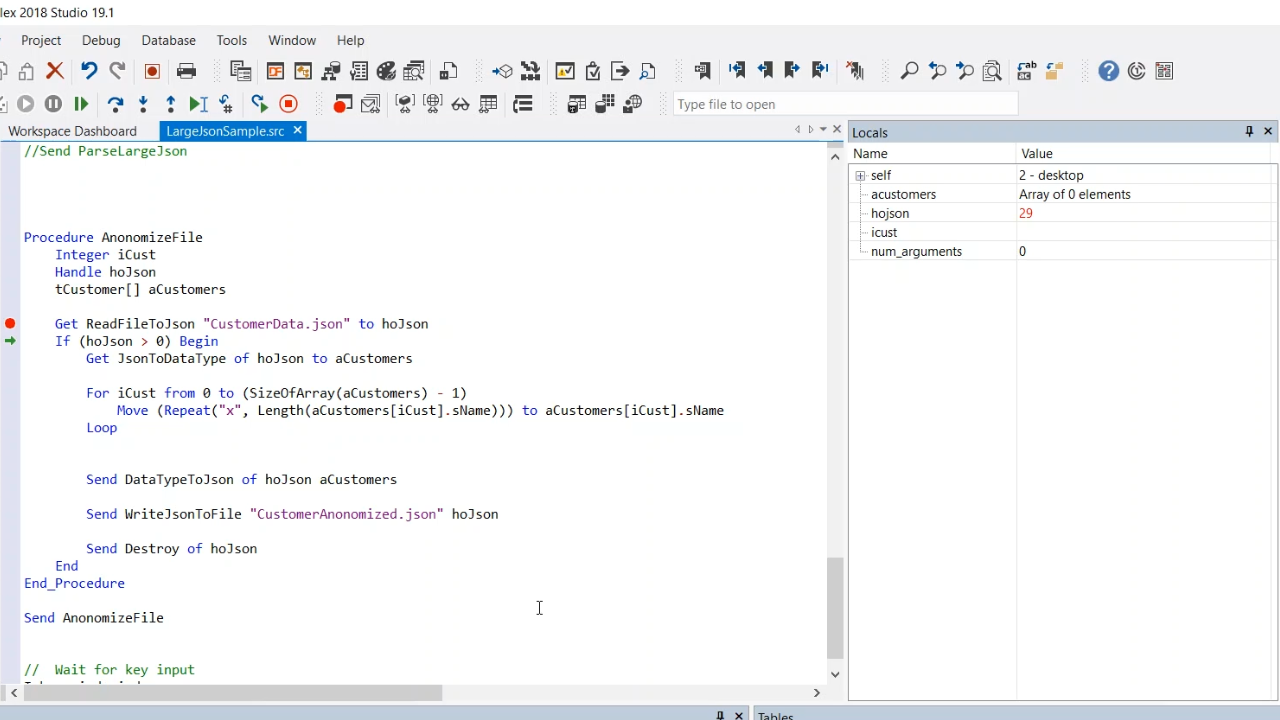Click the blue Help question mark icon
Screen dimensions: 1280x720
1108,71
